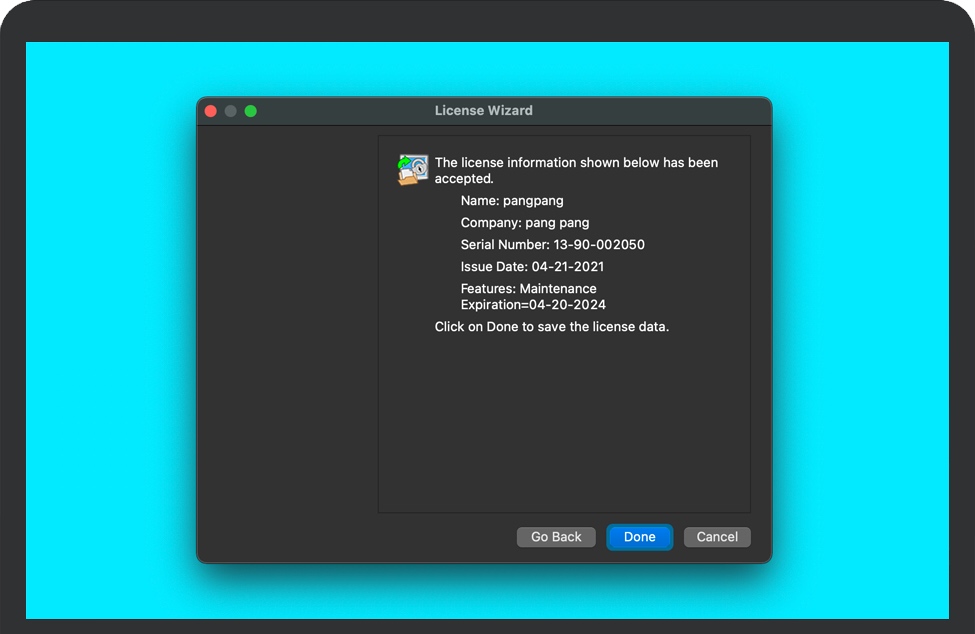Cancel the License Wizard

[717, 537]
